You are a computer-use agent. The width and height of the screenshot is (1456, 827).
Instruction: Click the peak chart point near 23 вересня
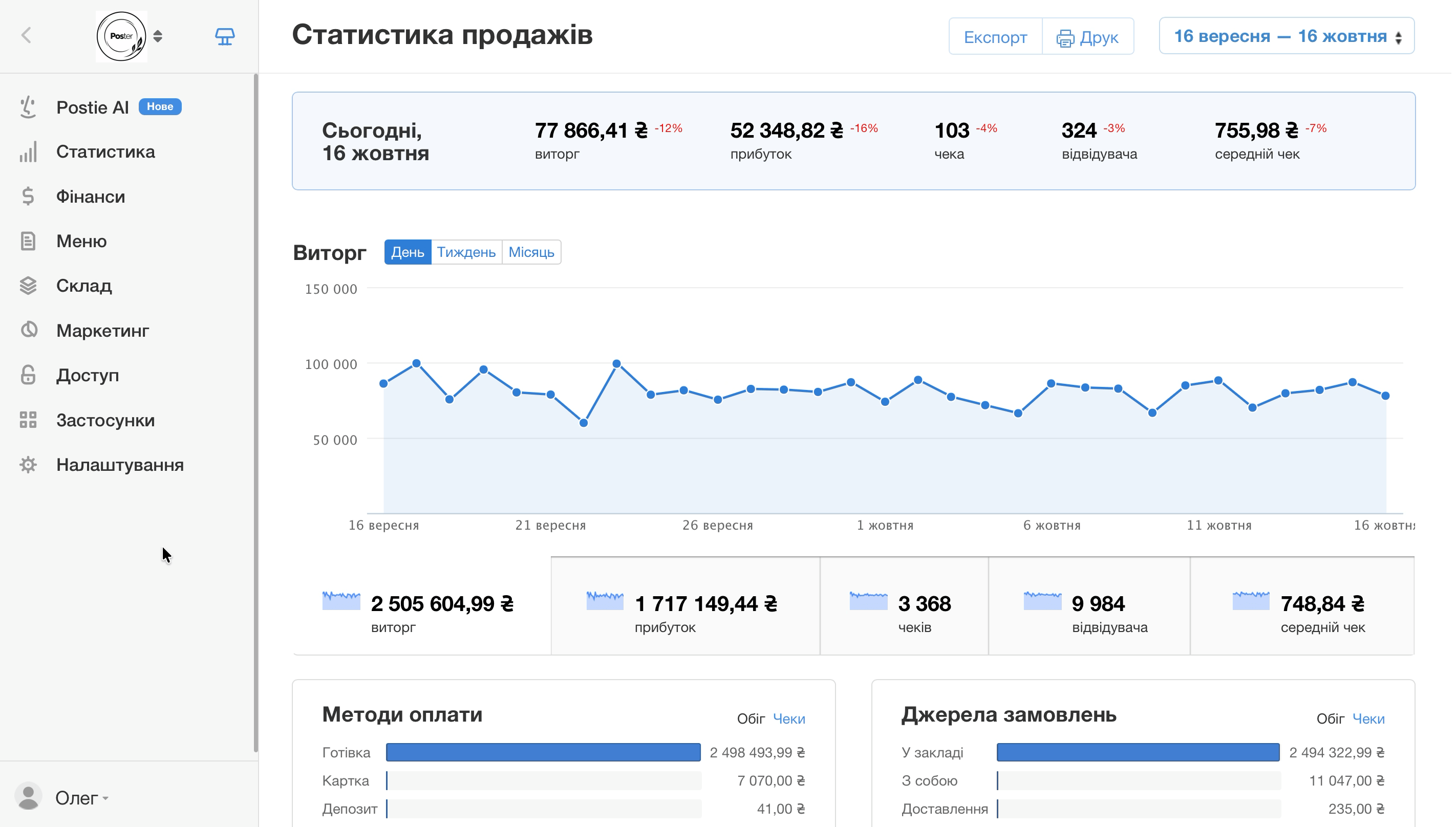coord(618,364)
